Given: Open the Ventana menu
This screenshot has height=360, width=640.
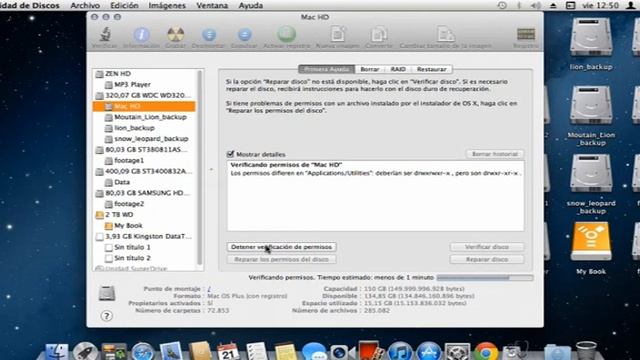Looking at the screenshot, I should click(212, 5).
